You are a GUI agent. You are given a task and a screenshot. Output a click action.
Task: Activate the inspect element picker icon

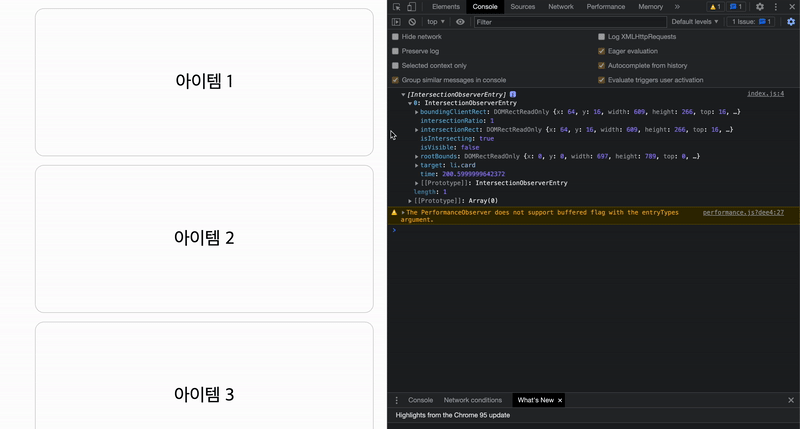click(x=396, y=7)
